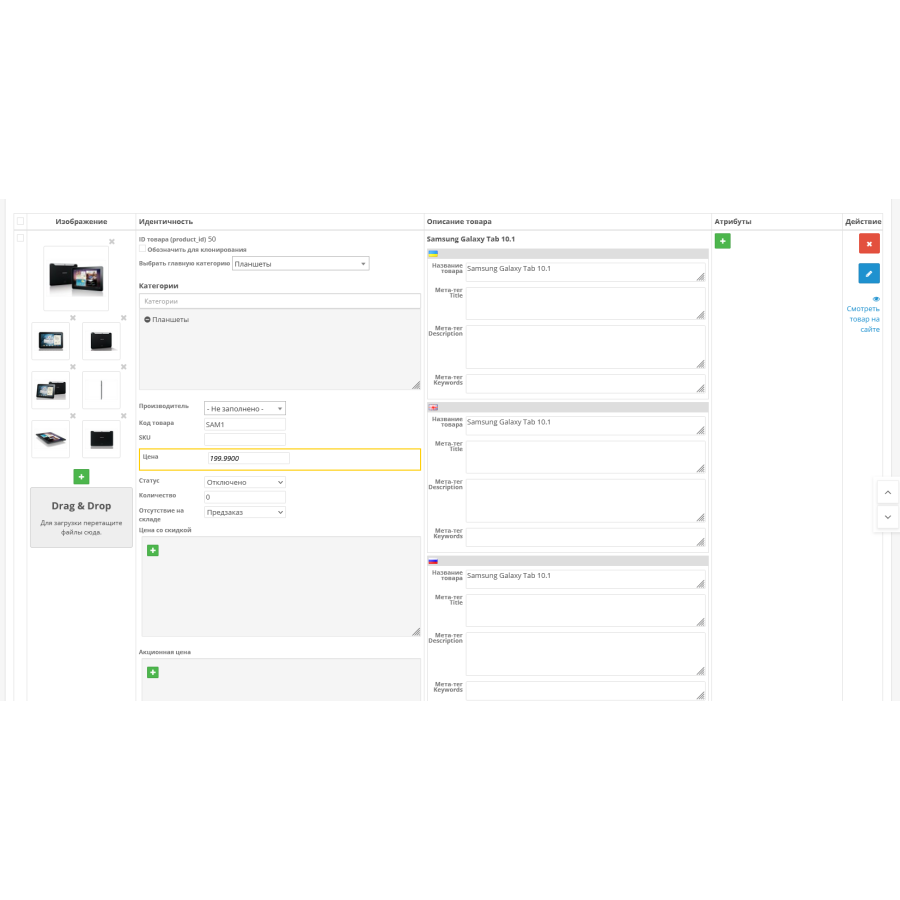The image size is (900, 900).
Task: Toggle the select-all checkbox in table header
Action: point(21,221)
